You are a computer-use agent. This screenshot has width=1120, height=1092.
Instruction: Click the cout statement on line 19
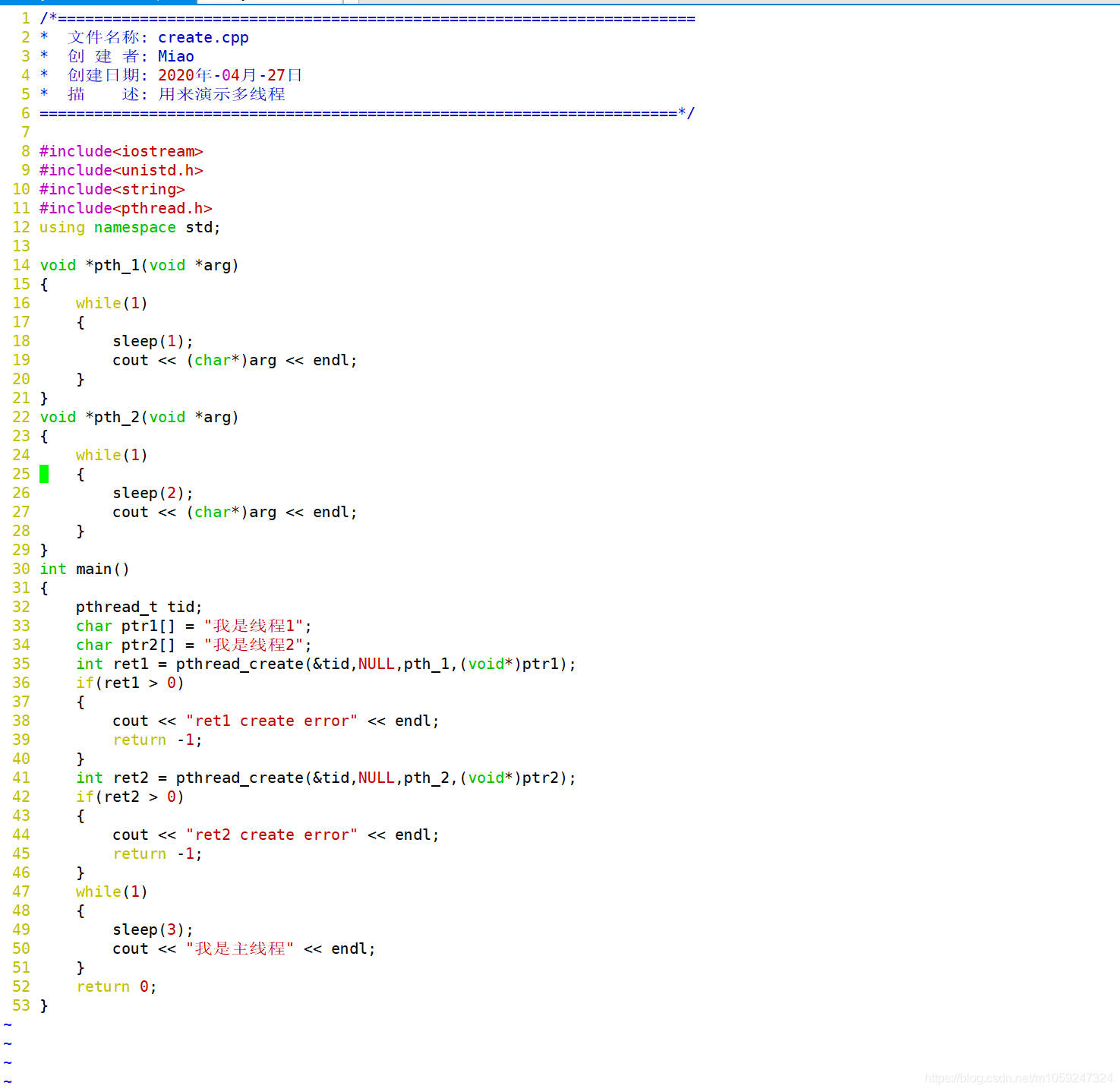tap(235, 360)
